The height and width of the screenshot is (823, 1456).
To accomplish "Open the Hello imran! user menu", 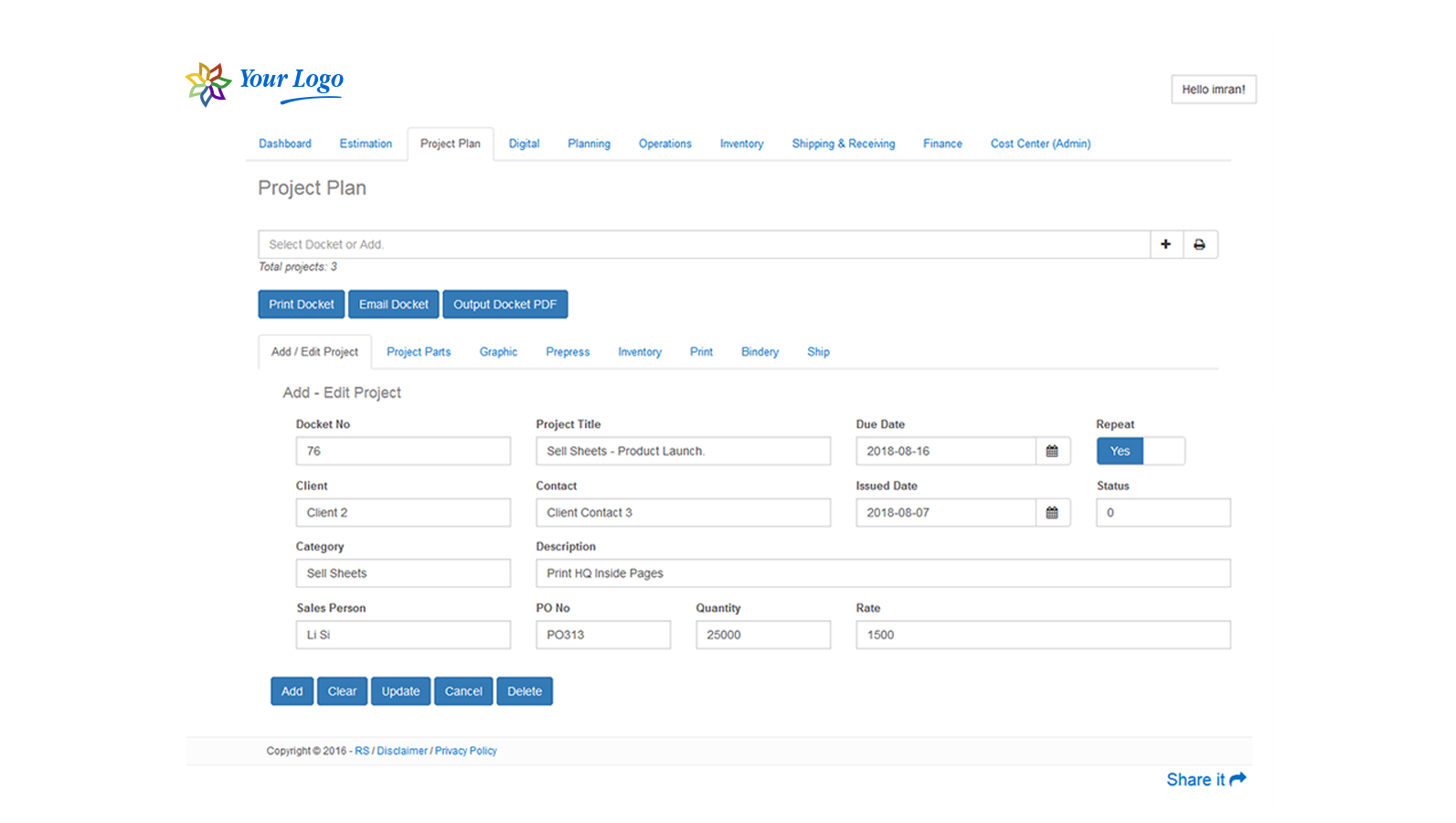I will click(x=1213, y=90).
